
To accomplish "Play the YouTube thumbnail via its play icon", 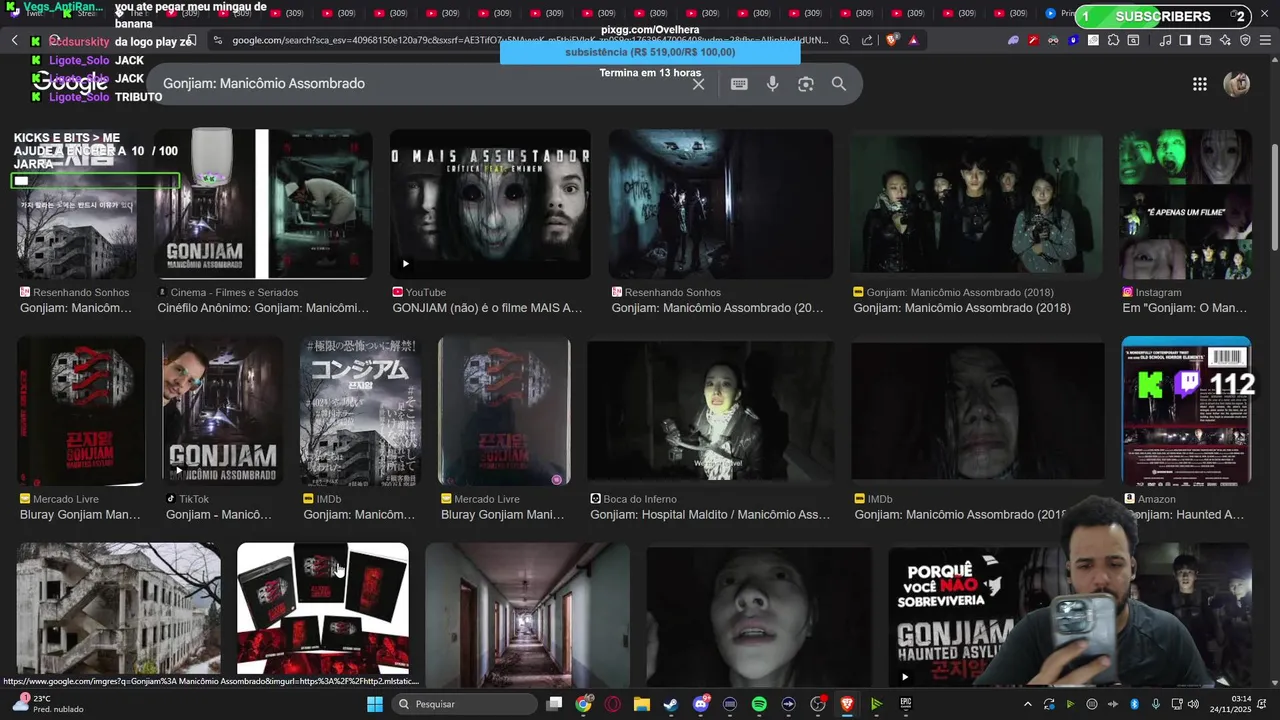I will tap(405, 264).
